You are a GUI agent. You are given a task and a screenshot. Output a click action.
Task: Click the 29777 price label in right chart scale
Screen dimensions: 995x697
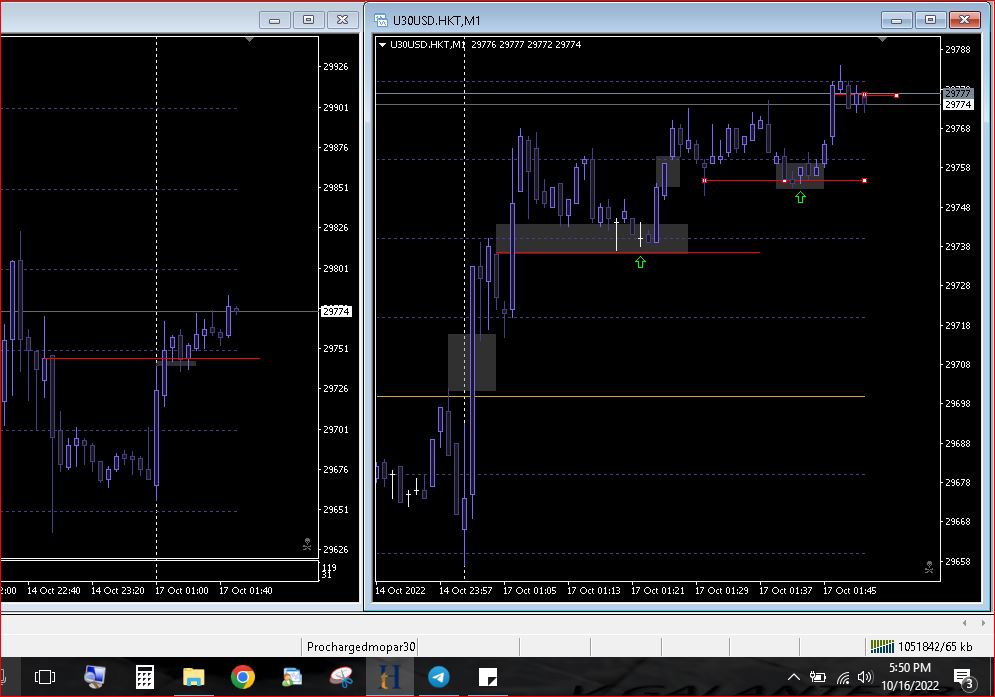958,93
